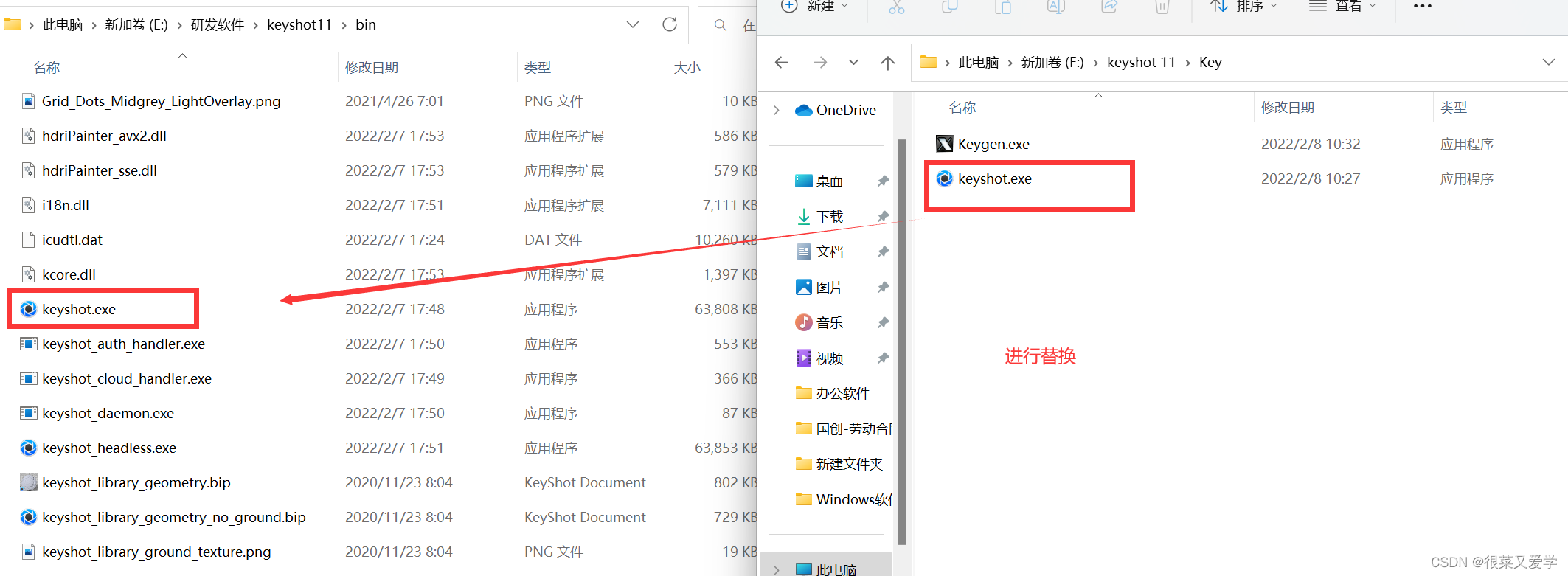Screen dimensions: 1568x576
Task: Sort left window by 名称 column
Action: [46, 68]
